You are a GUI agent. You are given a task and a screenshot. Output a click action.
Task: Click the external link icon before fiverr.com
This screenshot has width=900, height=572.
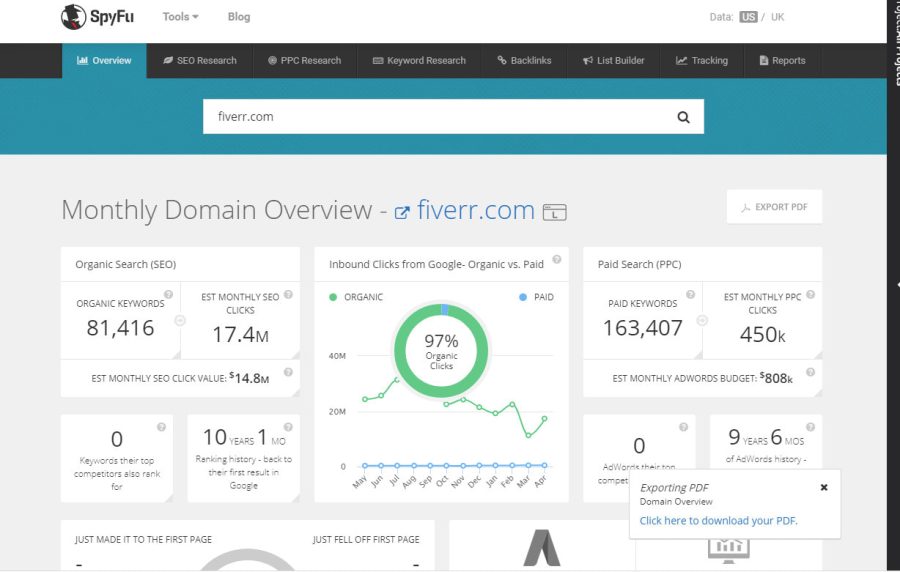(x=402, y=212)
